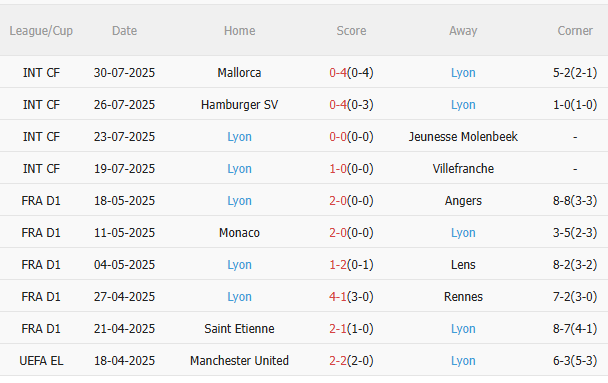This screenshot has width=608, height=383.
Task: Open the Jeunesse Molenbeek away team
Action: coord(463,136)
